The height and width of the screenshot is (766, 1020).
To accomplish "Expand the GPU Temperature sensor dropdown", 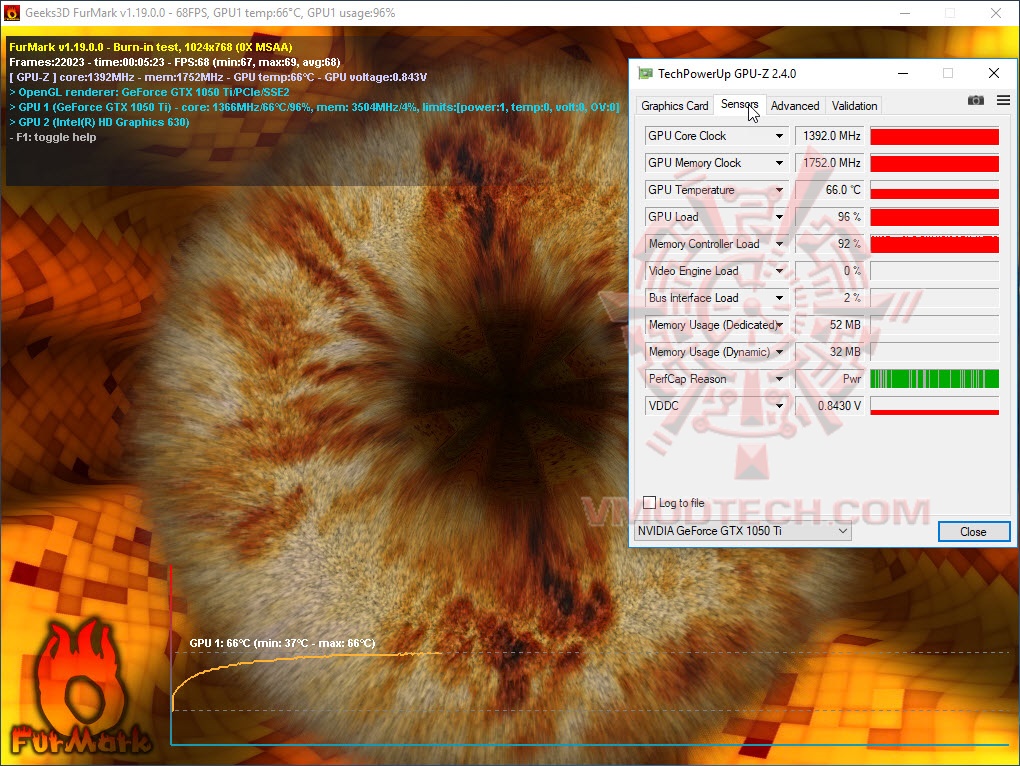I will [779, 190].
